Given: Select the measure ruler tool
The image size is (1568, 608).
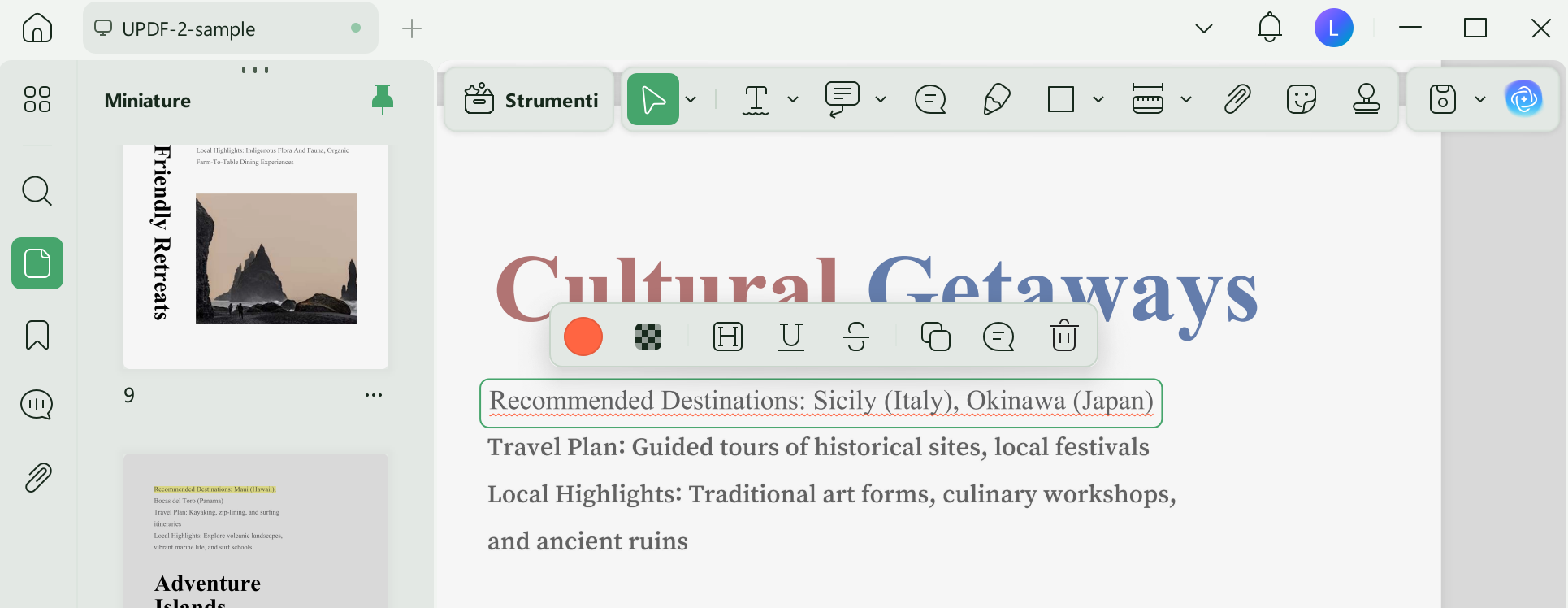Looking at the screenshot, I should pyautogui.click(x=1148, y=99).
